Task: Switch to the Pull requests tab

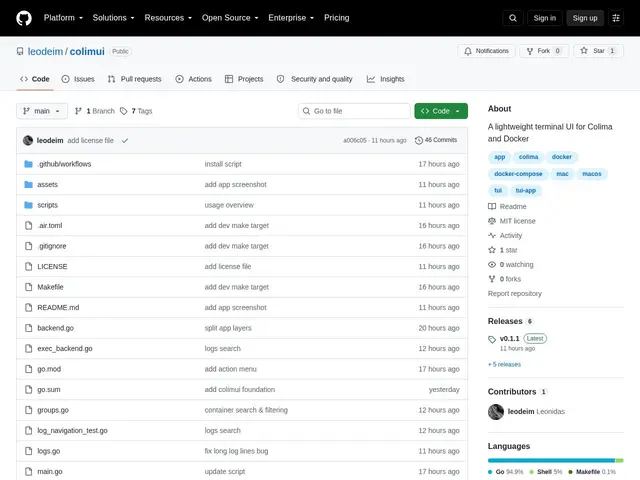Action: pos(135,79)
